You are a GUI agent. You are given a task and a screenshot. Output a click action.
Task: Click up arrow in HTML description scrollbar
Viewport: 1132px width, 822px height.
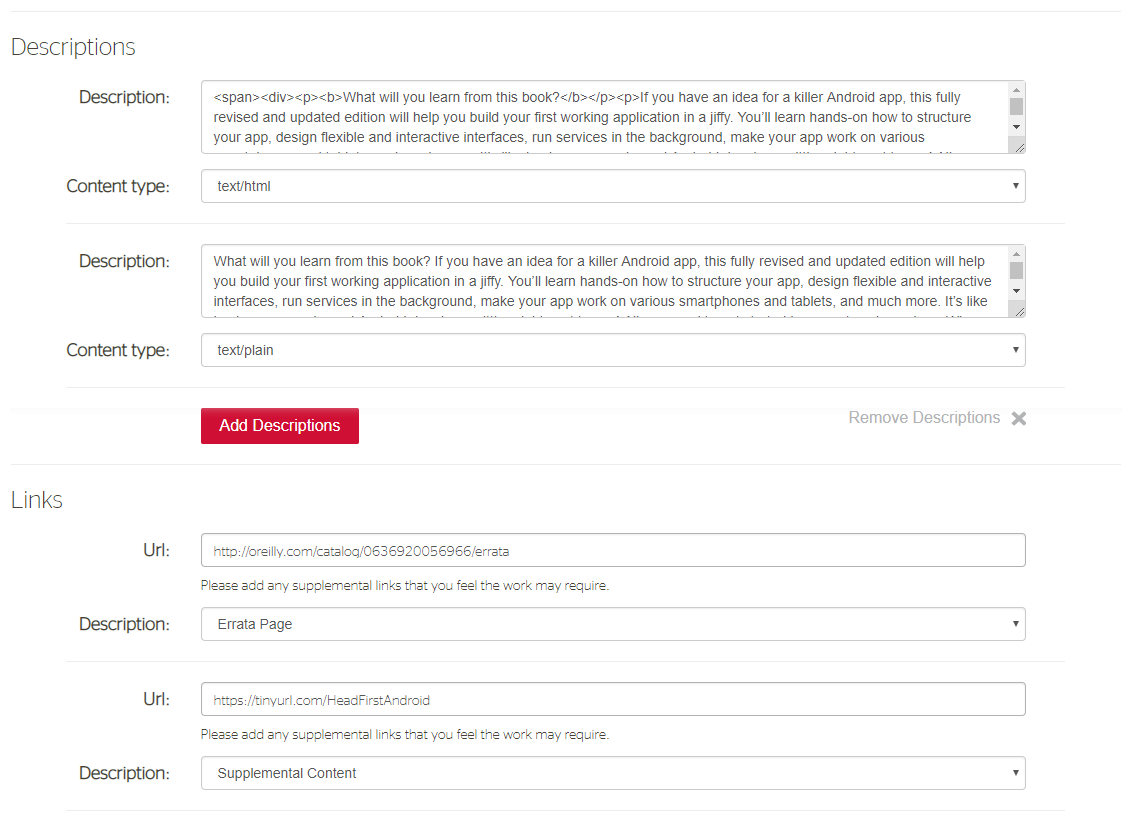pos(1016,90)
